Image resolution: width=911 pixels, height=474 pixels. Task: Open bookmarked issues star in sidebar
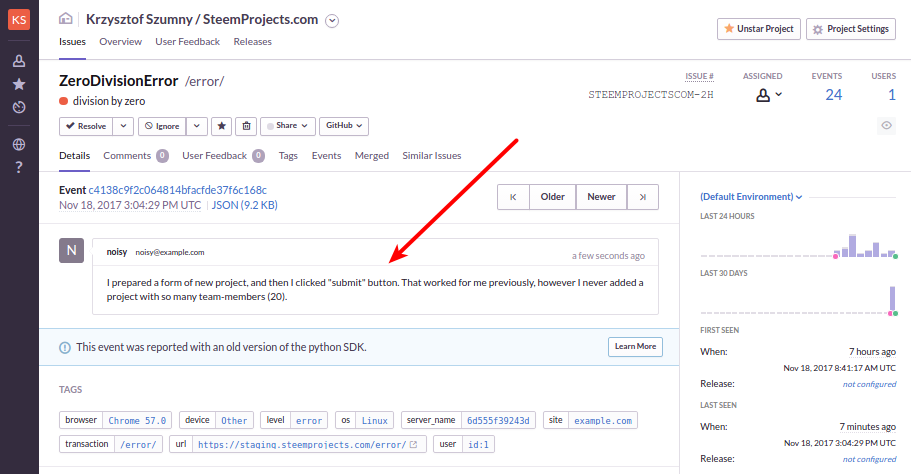(19, 84)
